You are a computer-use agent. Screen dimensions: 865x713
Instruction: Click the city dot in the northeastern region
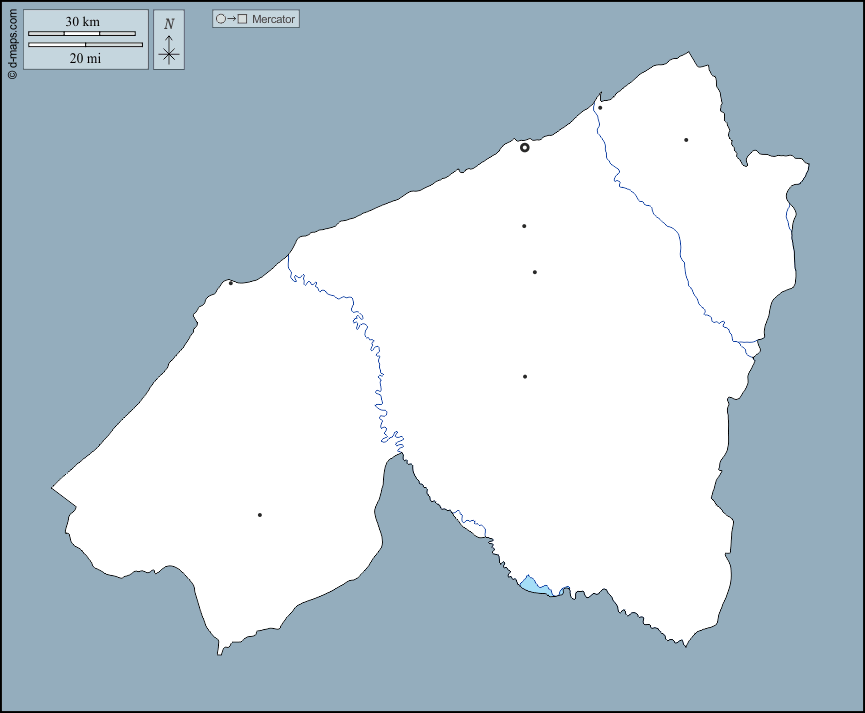pyautogui.click(x=686, y=140)
